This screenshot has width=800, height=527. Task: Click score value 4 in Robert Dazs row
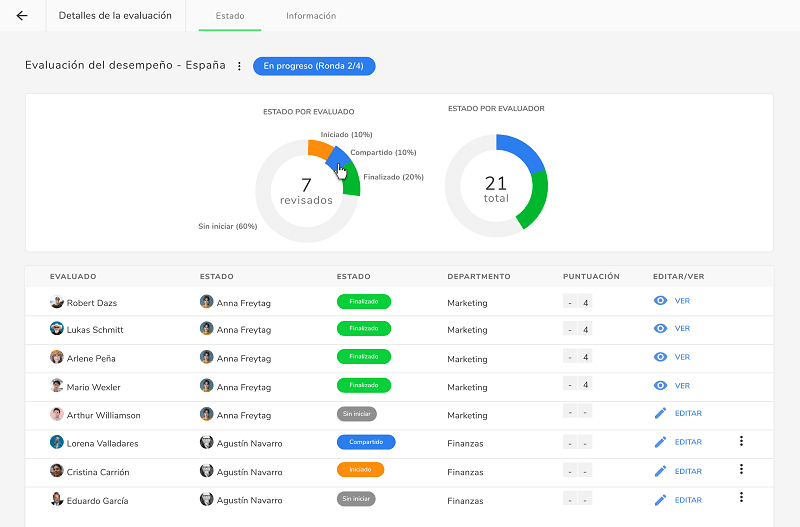[586, 303]
